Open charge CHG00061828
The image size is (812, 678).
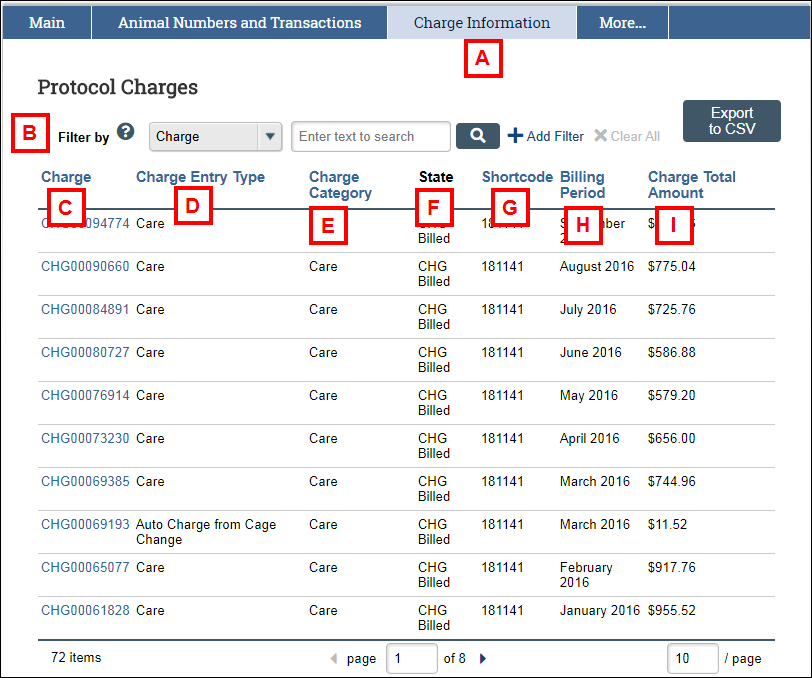(x=85, y=611)
